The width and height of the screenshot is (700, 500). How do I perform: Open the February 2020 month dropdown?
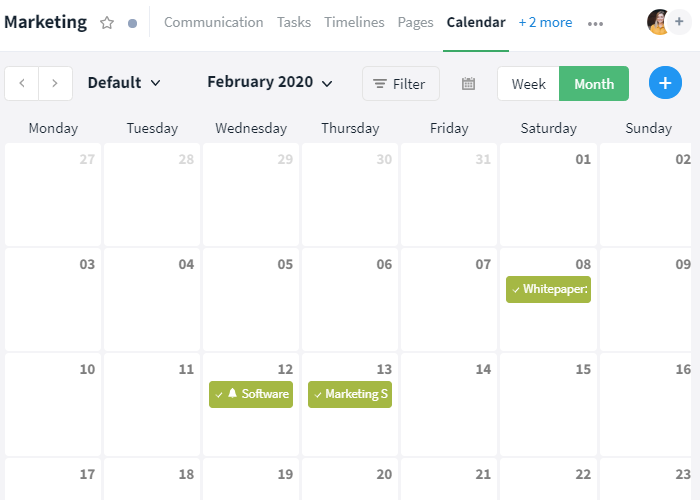[x=270, y=83]
